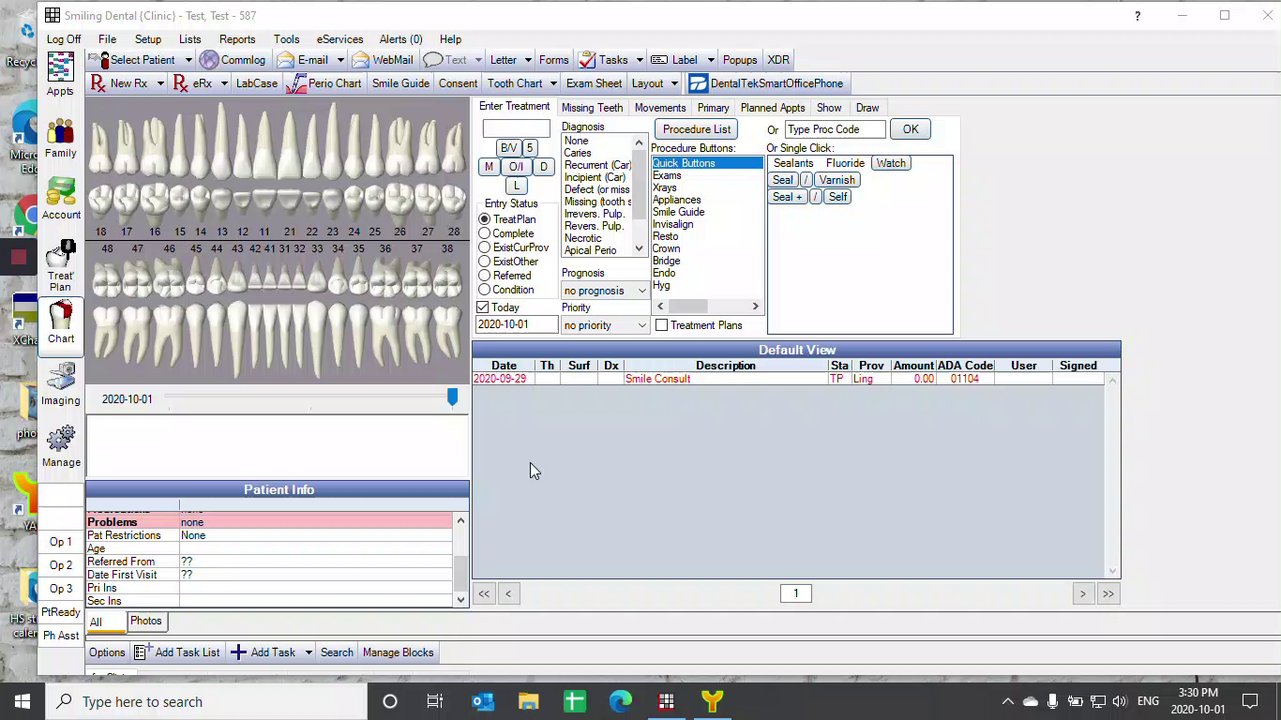Click the chart date slider handle
The image size is (1281, 720).
point(452,398)
